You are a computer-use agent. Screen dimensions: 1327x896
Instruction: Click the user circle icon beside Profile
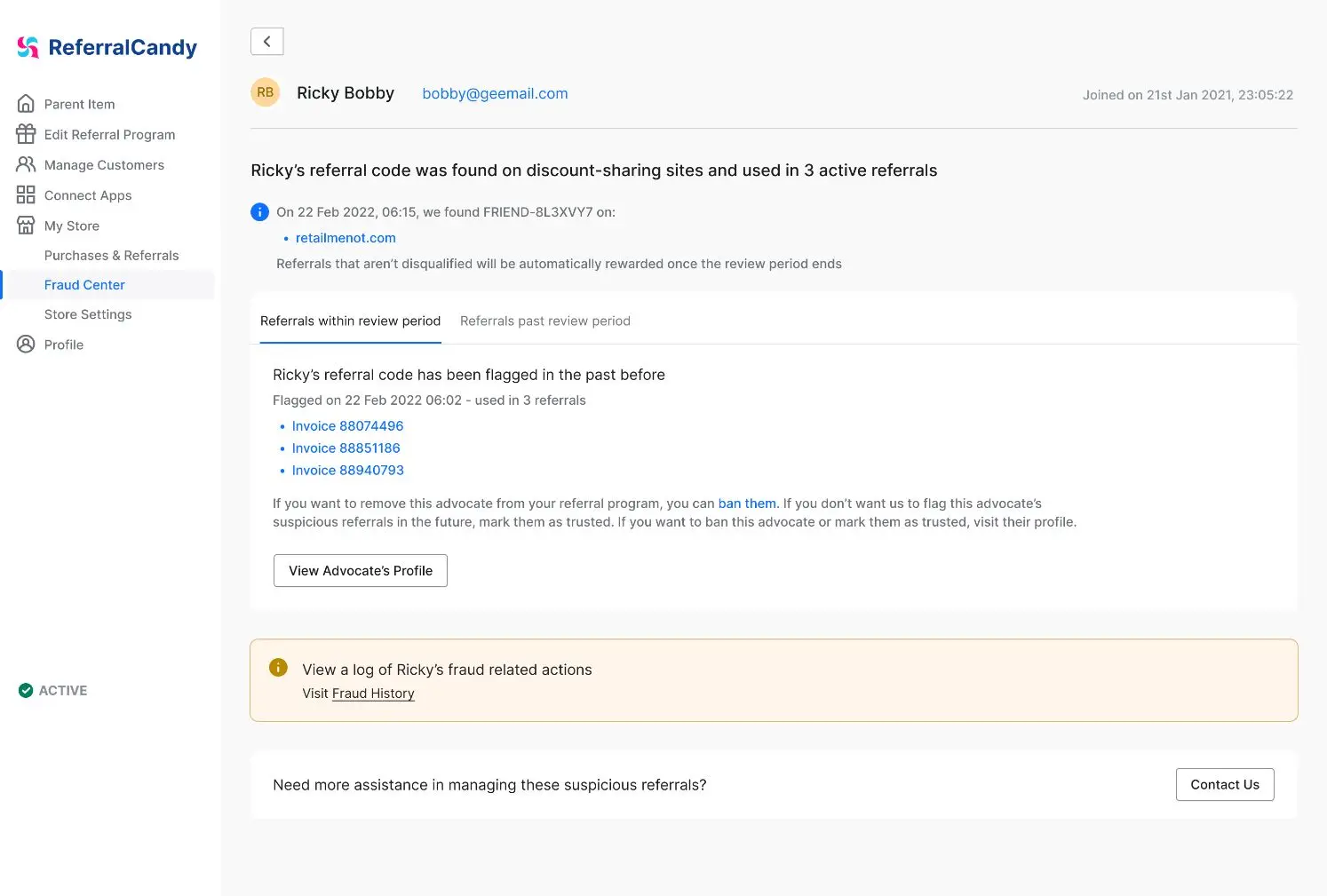(x=26, y=345)
